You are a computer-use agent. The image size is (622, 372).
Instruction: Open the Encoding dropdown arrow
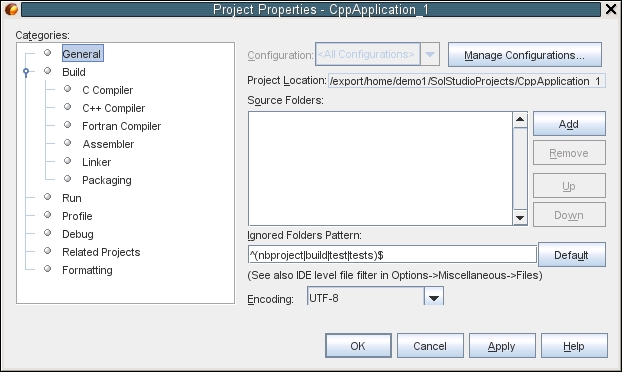(x=434, y=297)
